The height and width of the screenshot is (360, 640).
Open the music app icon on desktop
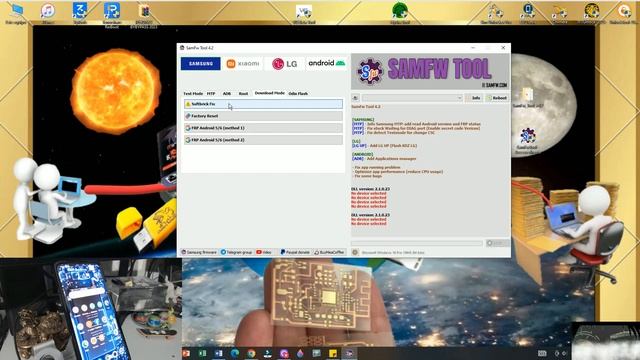[48, 12]
